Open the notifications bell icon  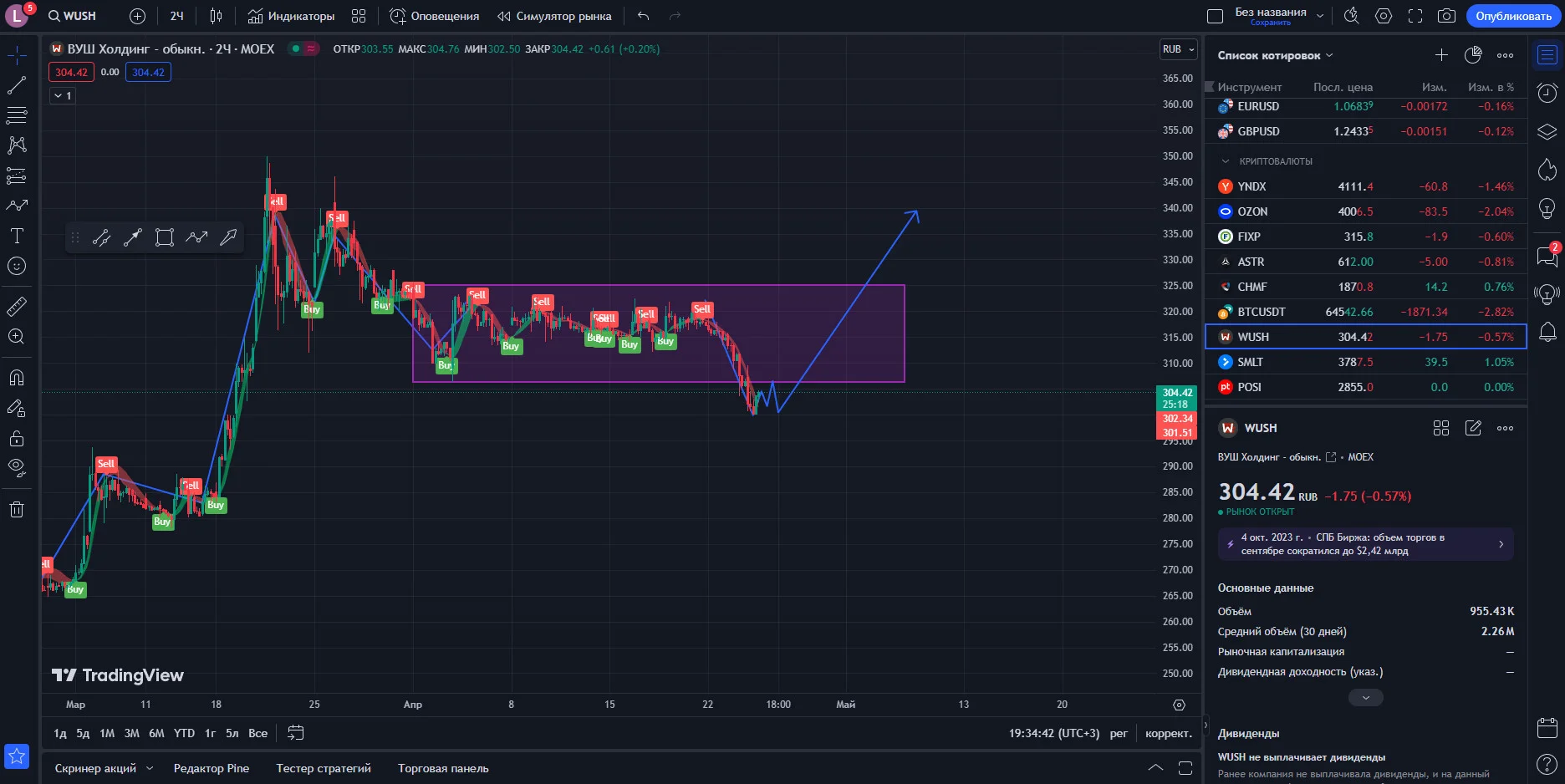(1547, 332)
